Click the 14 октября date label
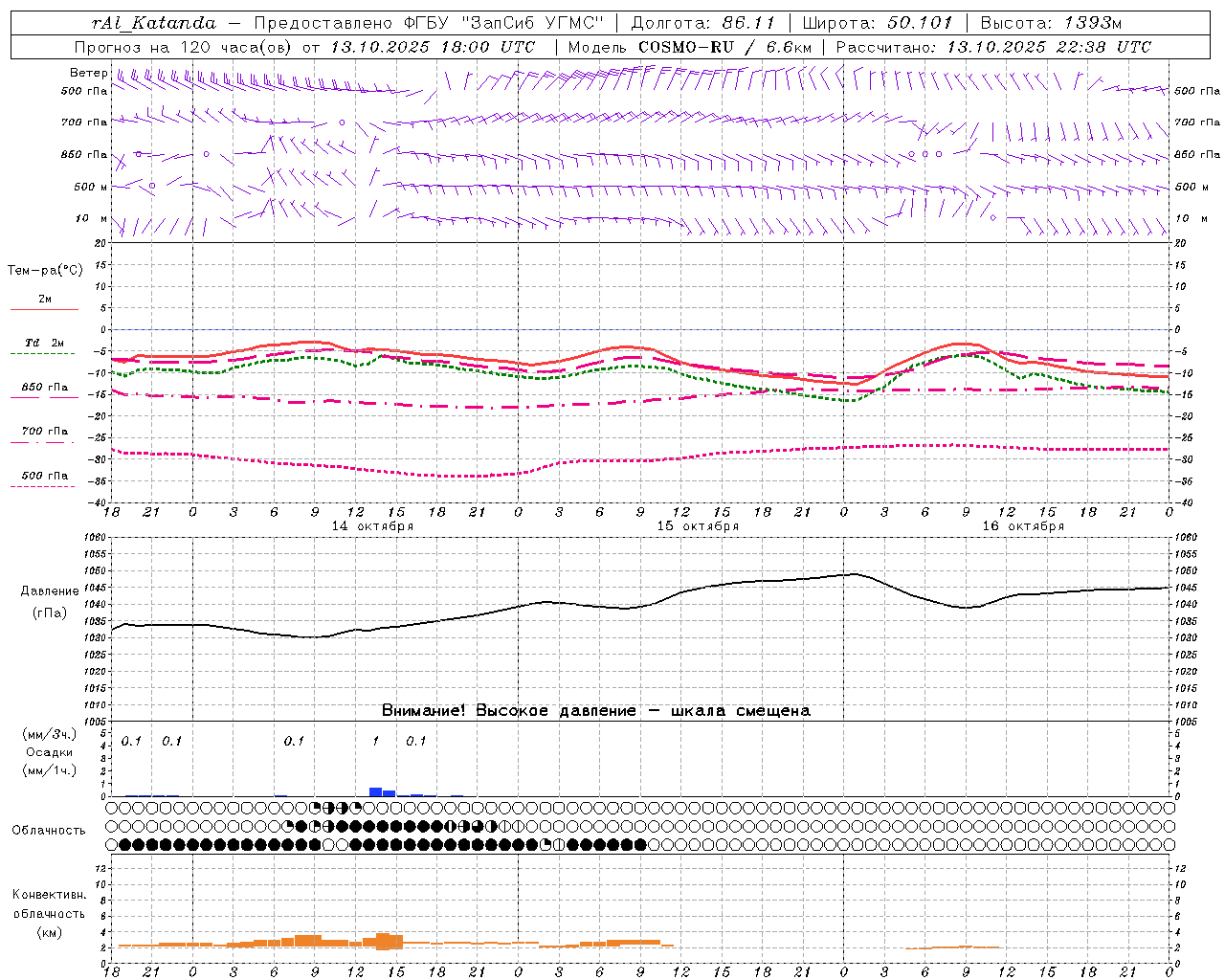The image size is (1225, 980). (372, 526)
